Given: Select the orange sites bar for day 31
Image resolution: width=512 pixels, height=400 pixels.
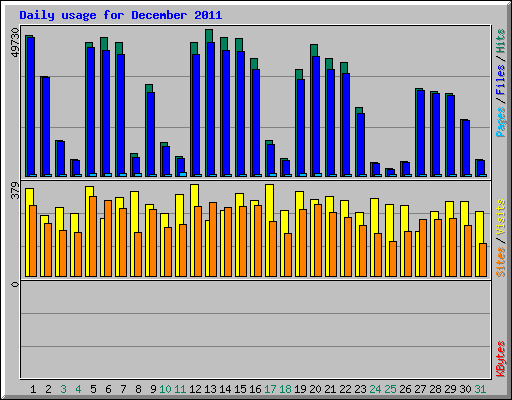Looking at the screenshot, I should [x=483, y=260].
